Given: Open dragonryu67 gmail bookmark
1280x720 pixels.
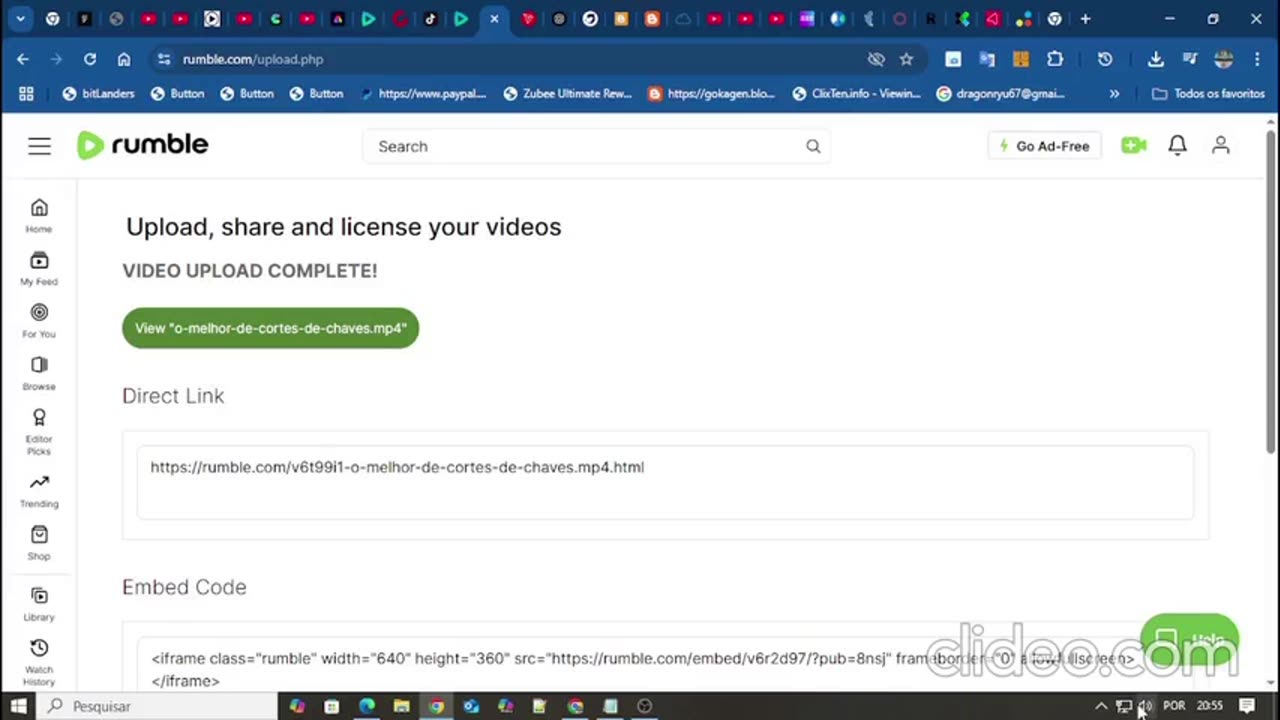Looking at the screenshot, I should [1000, 93].
